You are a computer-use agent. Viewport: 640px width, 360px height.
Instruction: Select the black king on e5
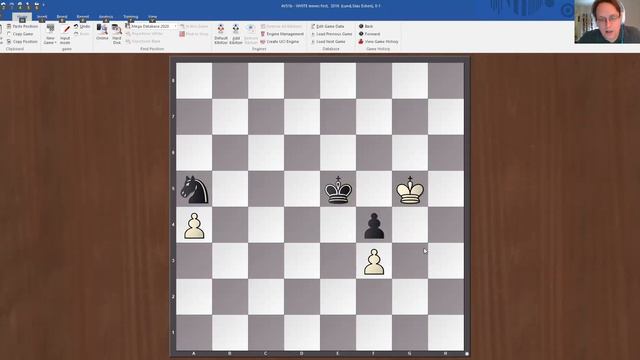(338, 189)
